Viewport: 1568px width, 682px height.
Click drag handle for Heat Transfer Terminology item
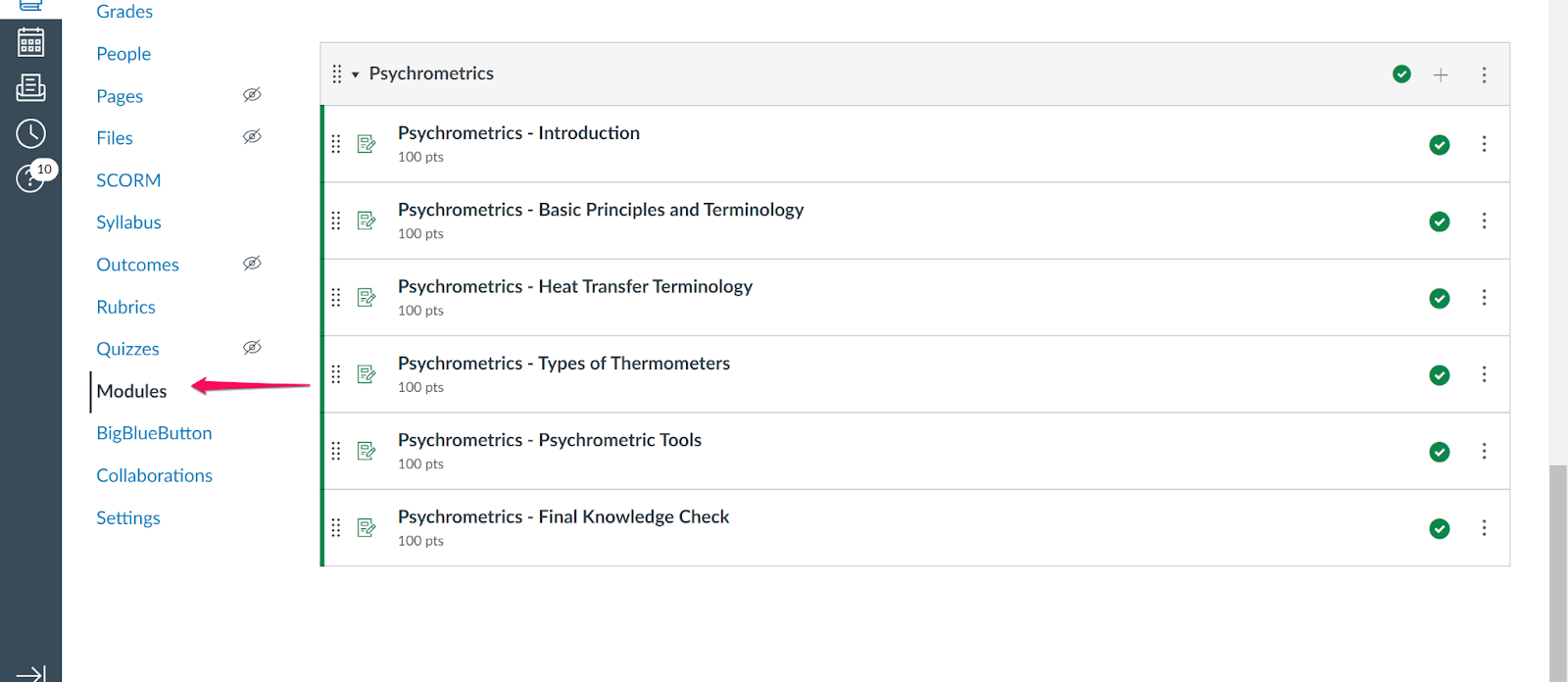click(x=336, y=298)
